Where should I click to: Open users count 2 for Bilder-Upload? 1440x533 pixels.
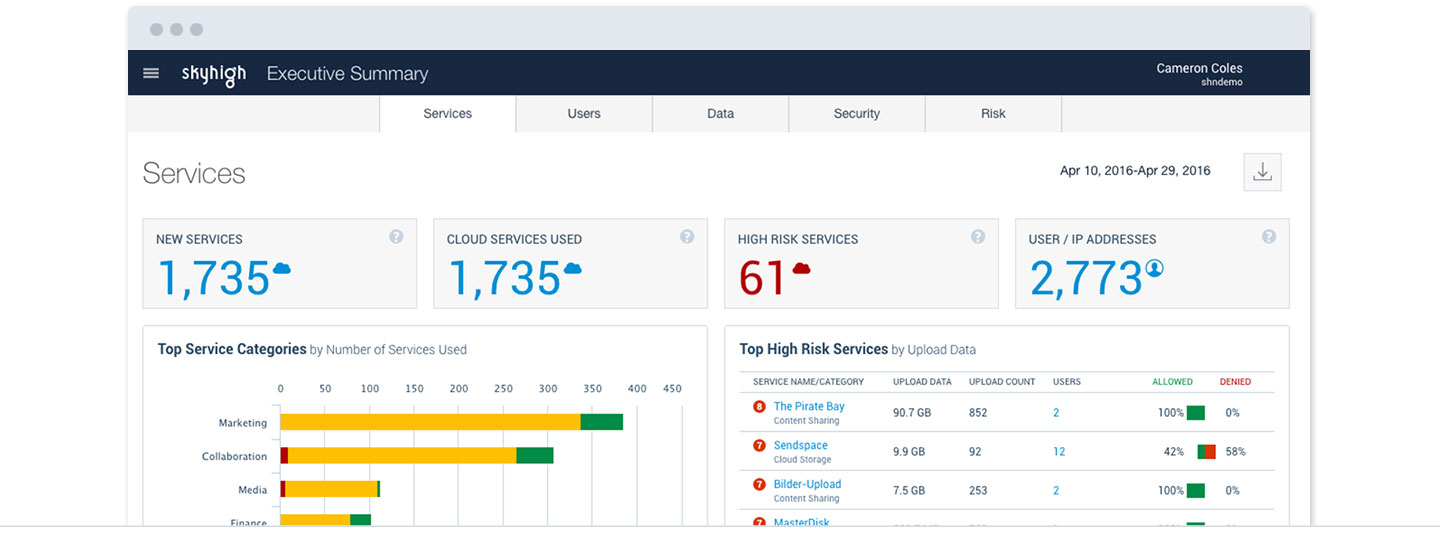pos(1056,490)
